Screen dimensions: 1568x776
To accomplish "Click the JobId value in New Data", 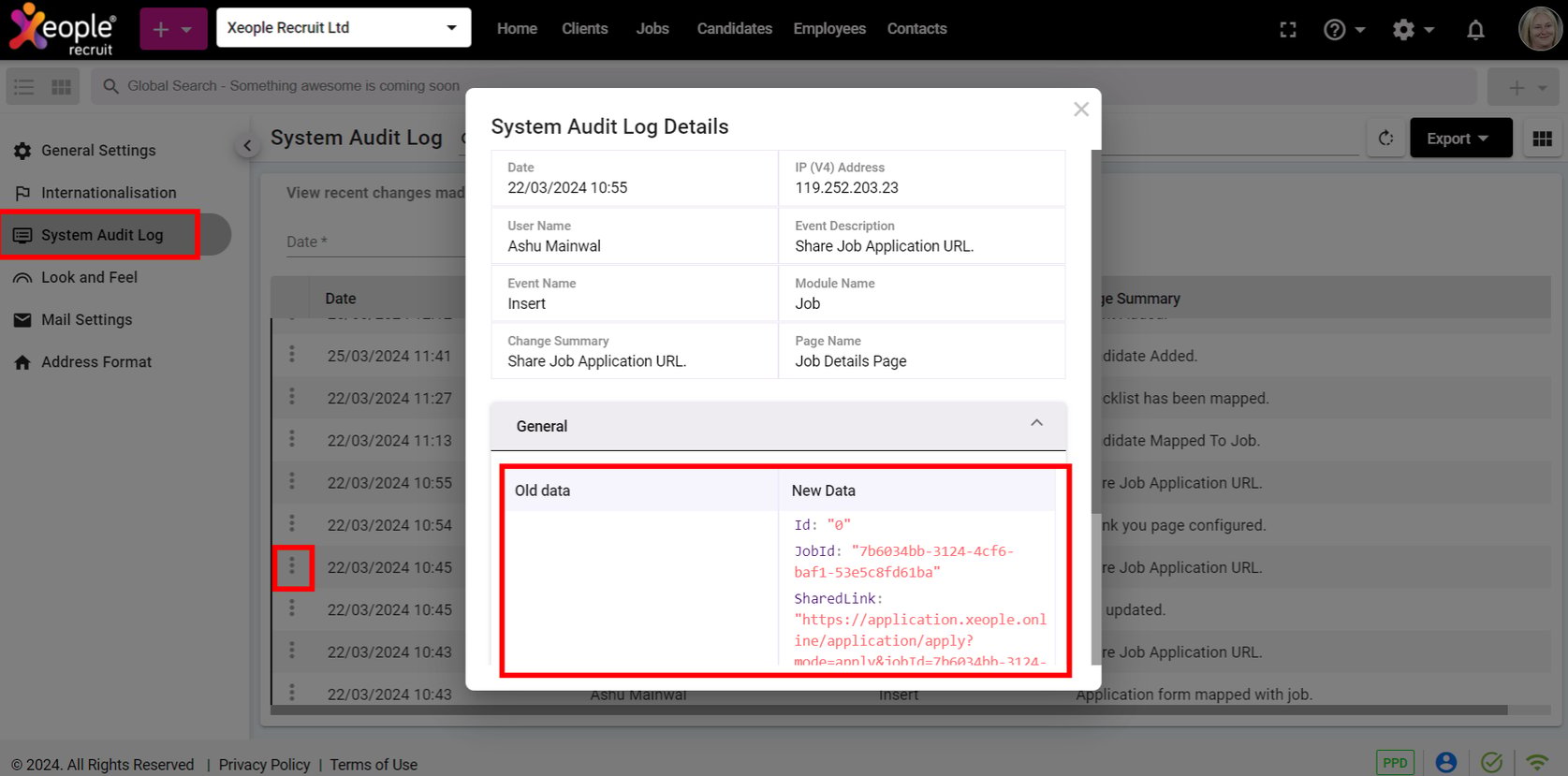I will click(x=903, y=562).
